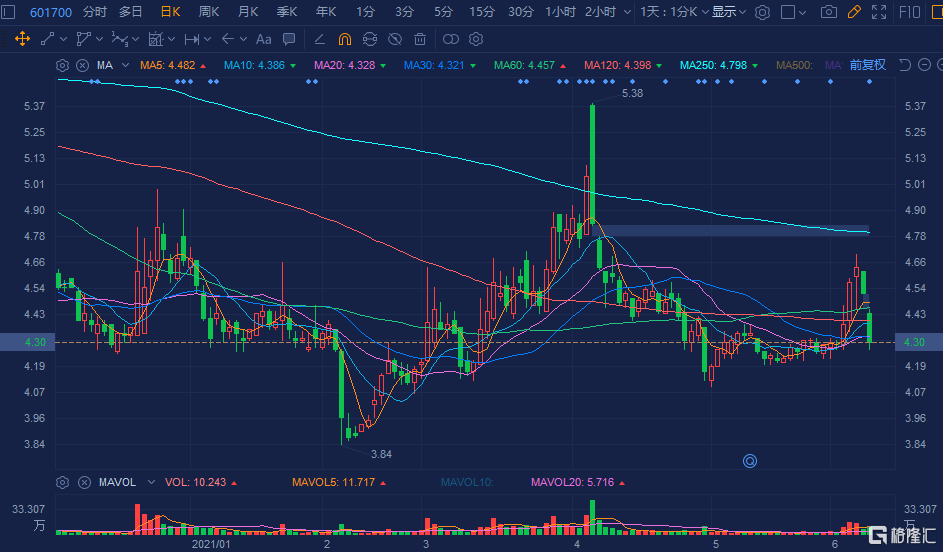The height and width of the screenshot is (552, 943).
Task: Switch to 30分 thirty-minute chart
Action: click(521, 12)
